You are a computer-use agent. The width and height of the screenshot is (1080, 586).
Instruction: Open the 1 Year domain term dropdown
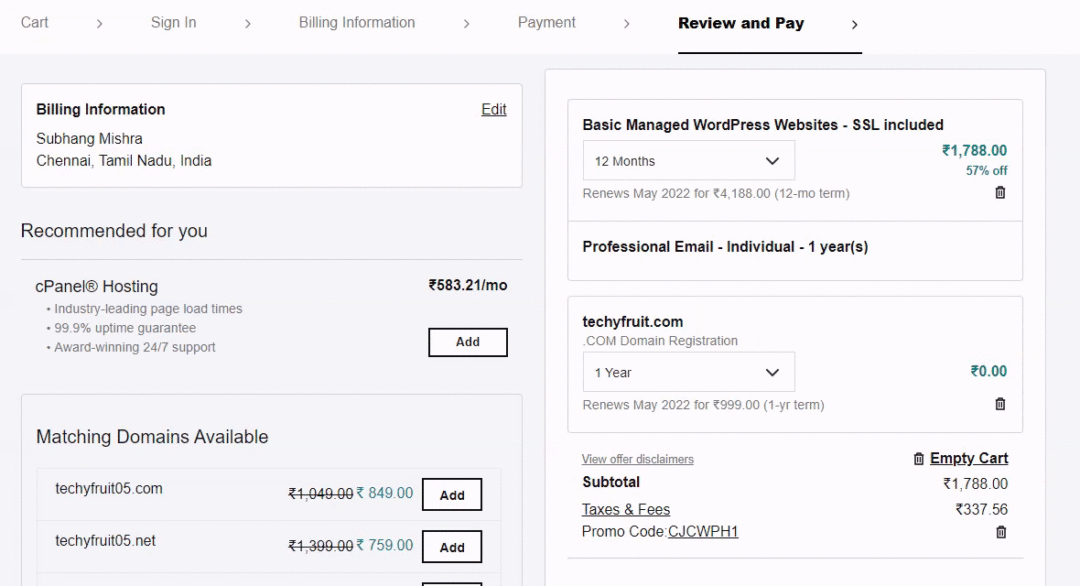(x=689, y=373)
